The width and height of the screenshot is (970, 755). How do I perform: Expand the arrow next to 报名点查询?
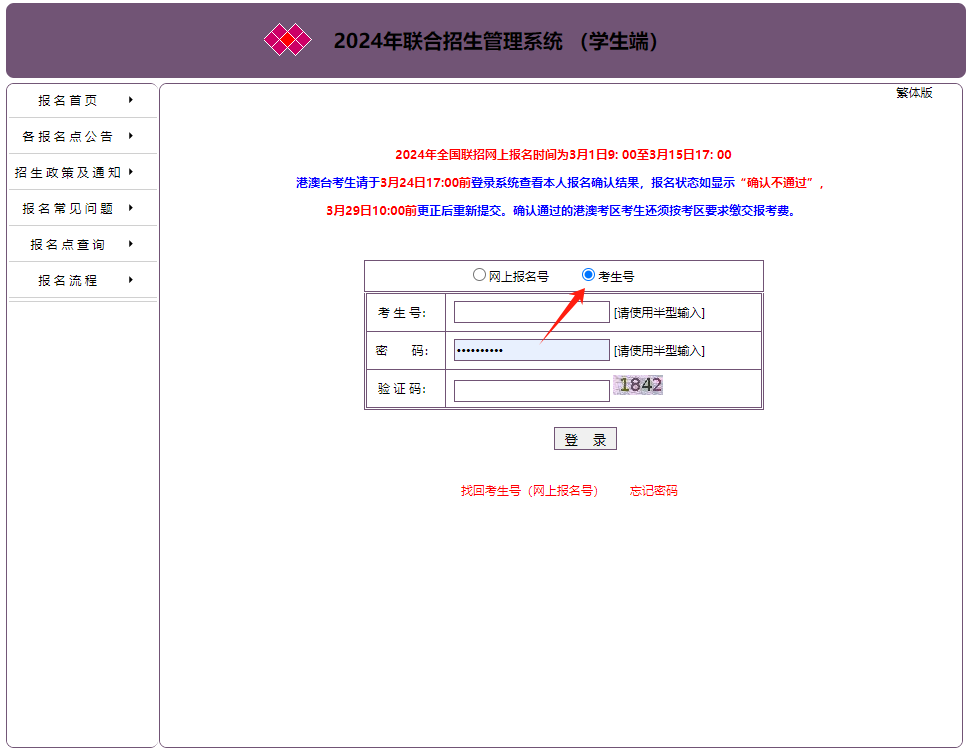click(x=131, y=244)
